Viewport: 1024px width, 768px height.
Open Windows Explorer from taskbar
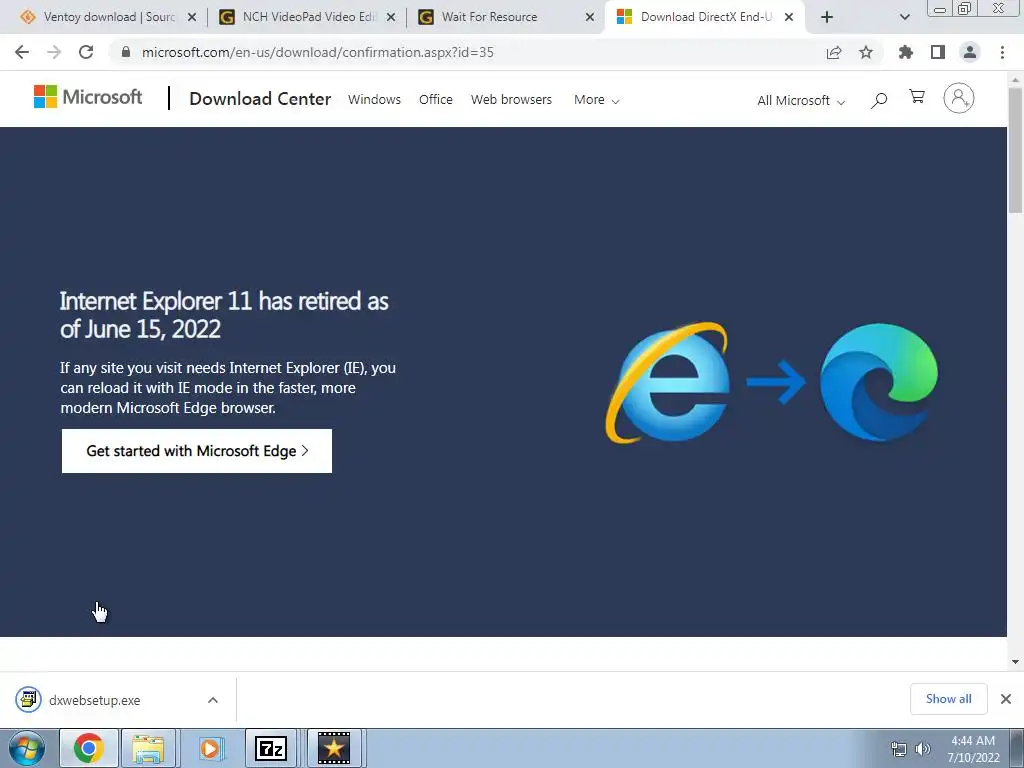tap(148, 748)
